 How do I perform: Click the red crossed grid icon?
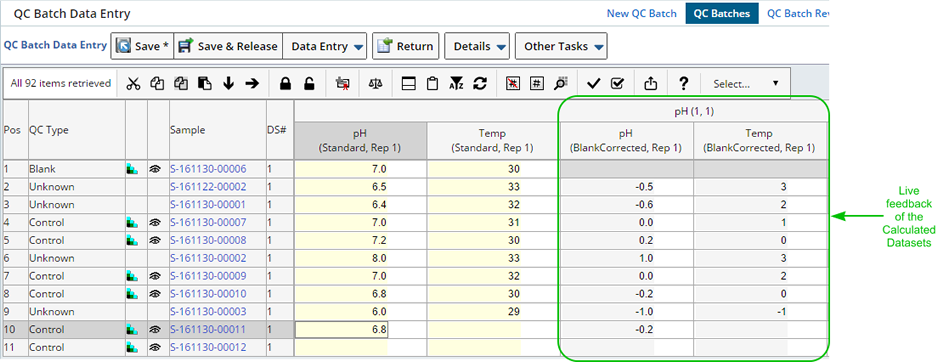[513, 84]
